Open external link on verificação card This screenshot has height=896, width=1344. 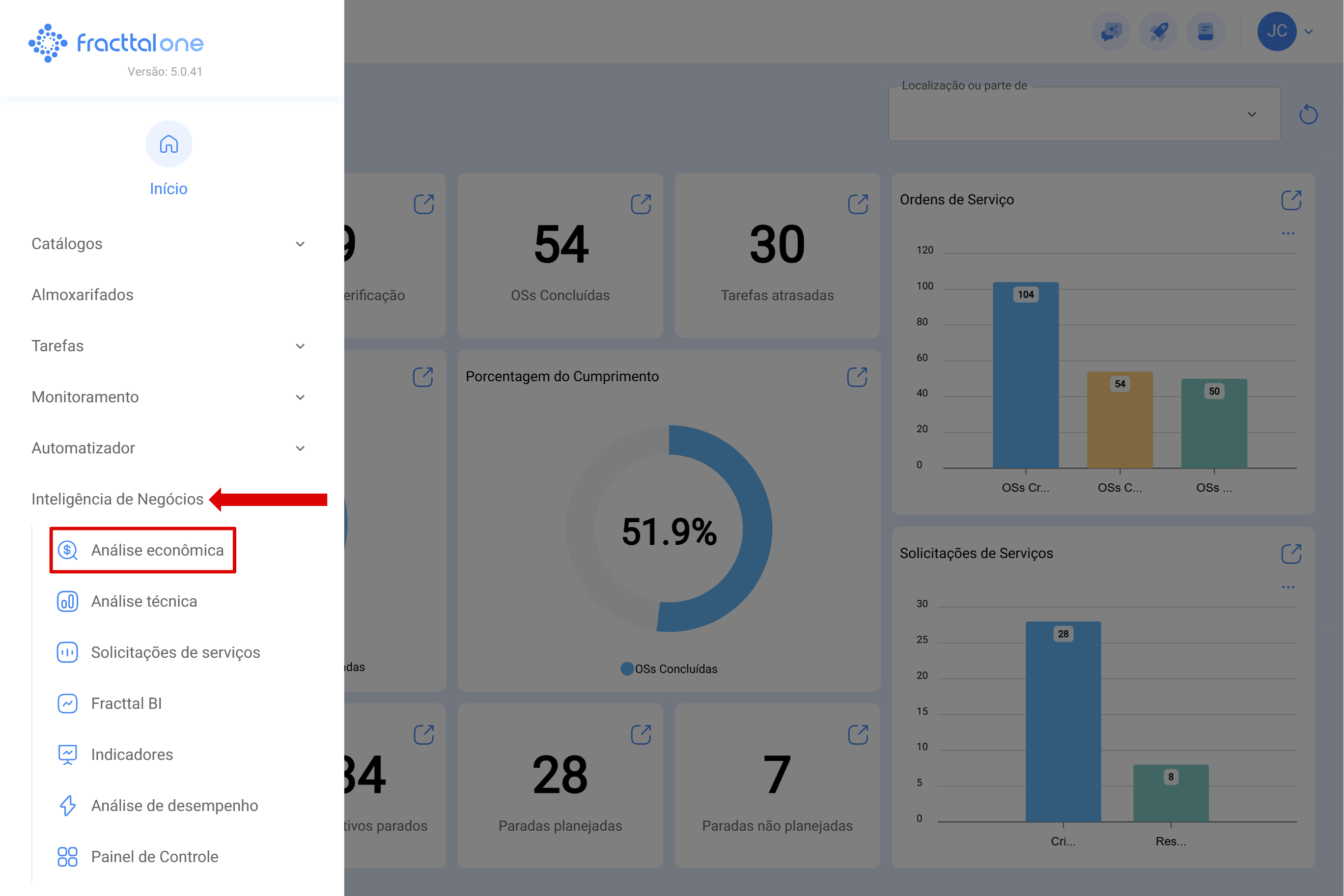[424, 204]
